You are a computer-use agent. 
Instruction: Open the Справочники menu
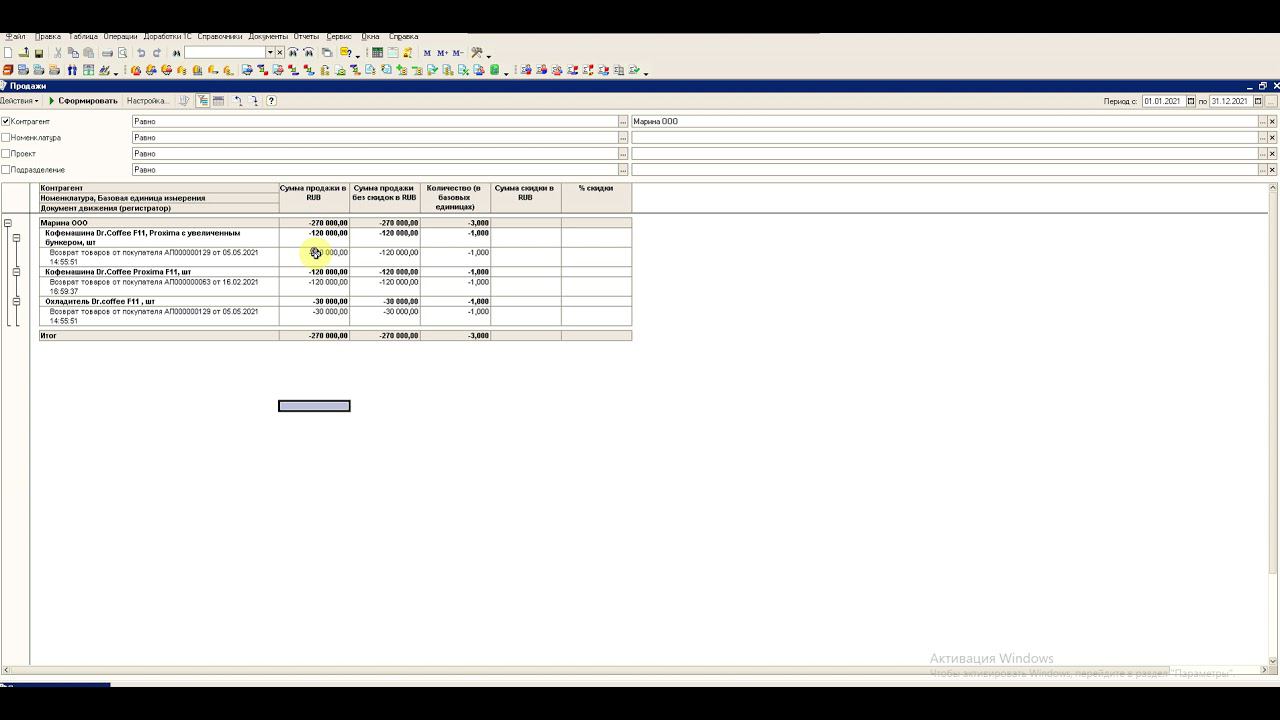(219, 36)
